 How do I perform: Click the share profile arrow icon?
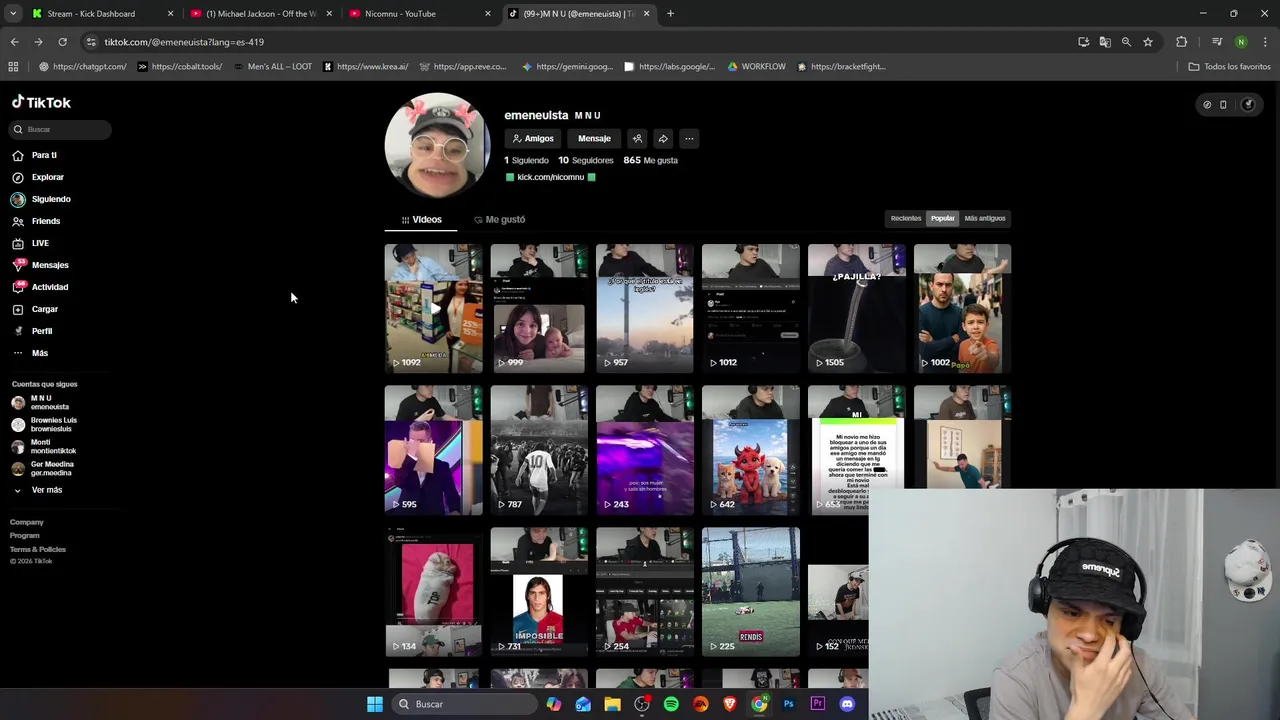[663, 139]
